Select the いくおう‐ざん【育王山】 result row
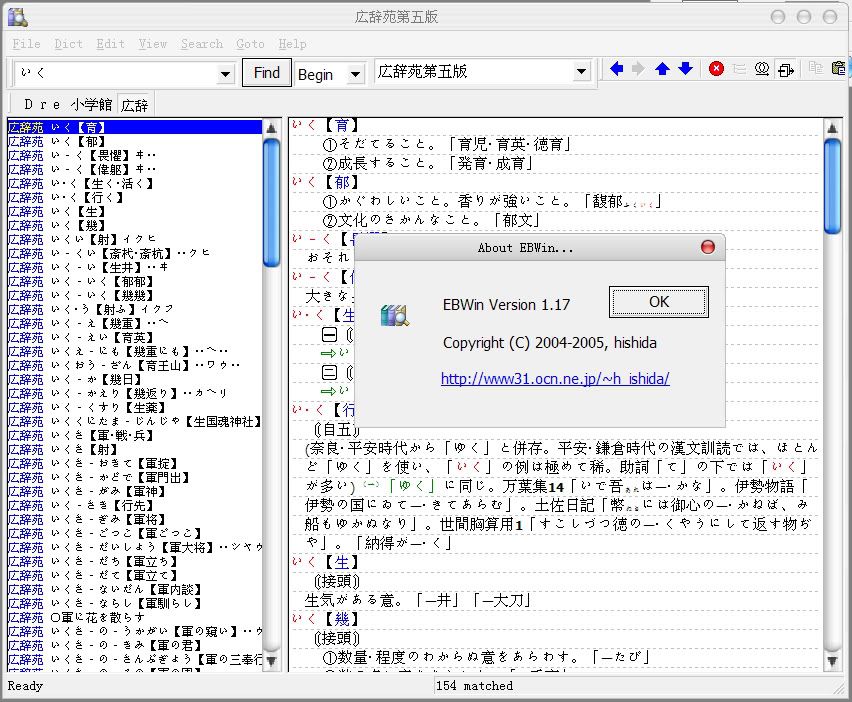Viewport: 852px width, 702px height. tap(135, 365)
